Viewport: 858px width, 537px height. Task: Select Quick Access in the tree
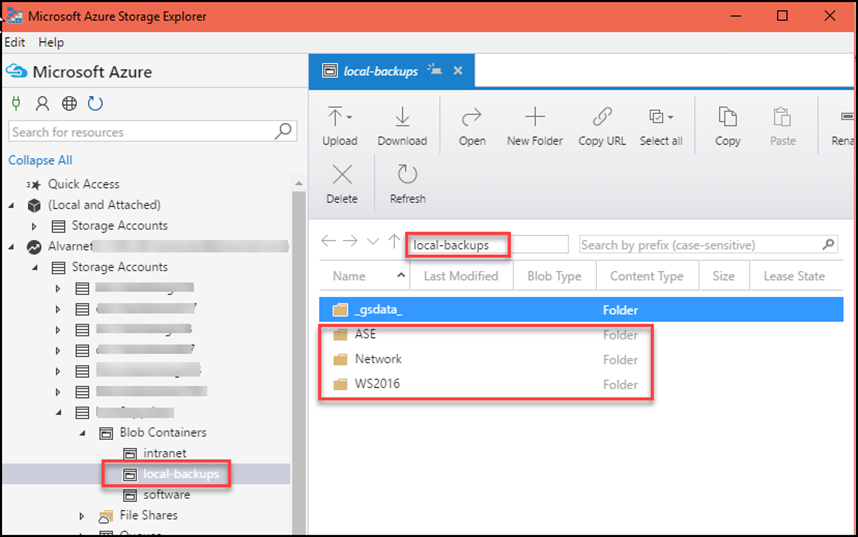[83, 184]
